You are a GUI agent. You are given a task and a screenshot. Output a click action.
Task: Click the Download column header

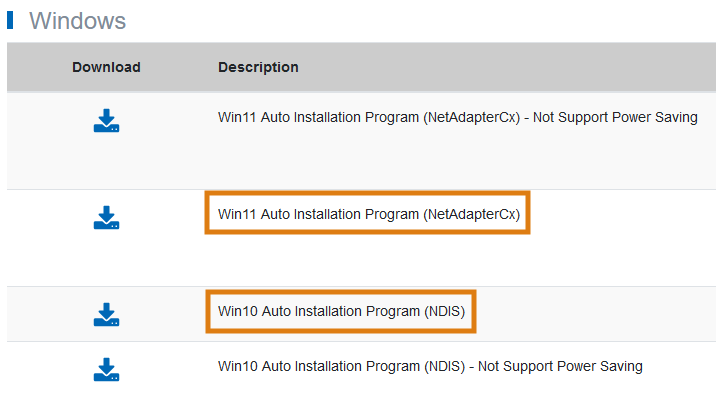(106, 67)
